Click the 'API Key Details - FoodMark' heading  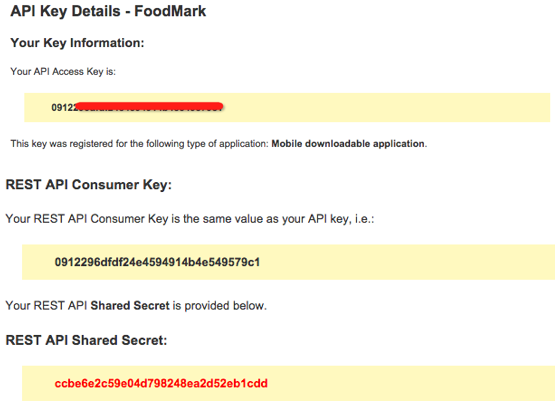pyautogui.click(x=108, y=11)
